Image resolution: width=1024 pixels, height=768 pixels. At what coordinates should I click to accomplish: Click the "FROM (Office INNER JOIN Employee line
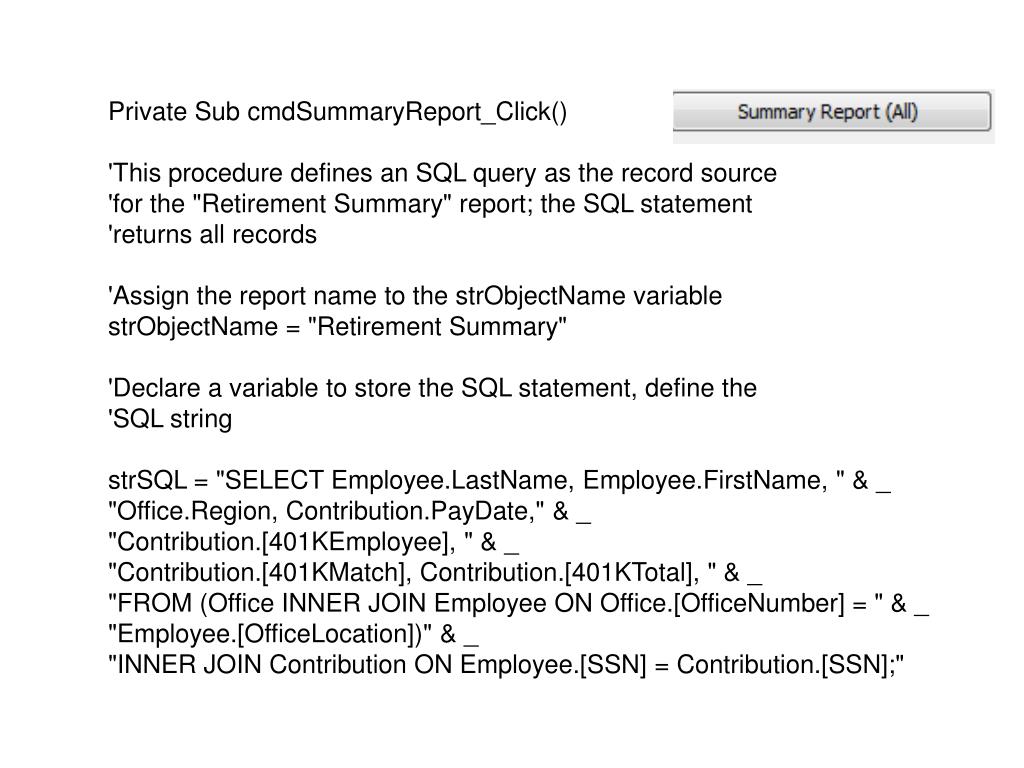tap(518, 603)
